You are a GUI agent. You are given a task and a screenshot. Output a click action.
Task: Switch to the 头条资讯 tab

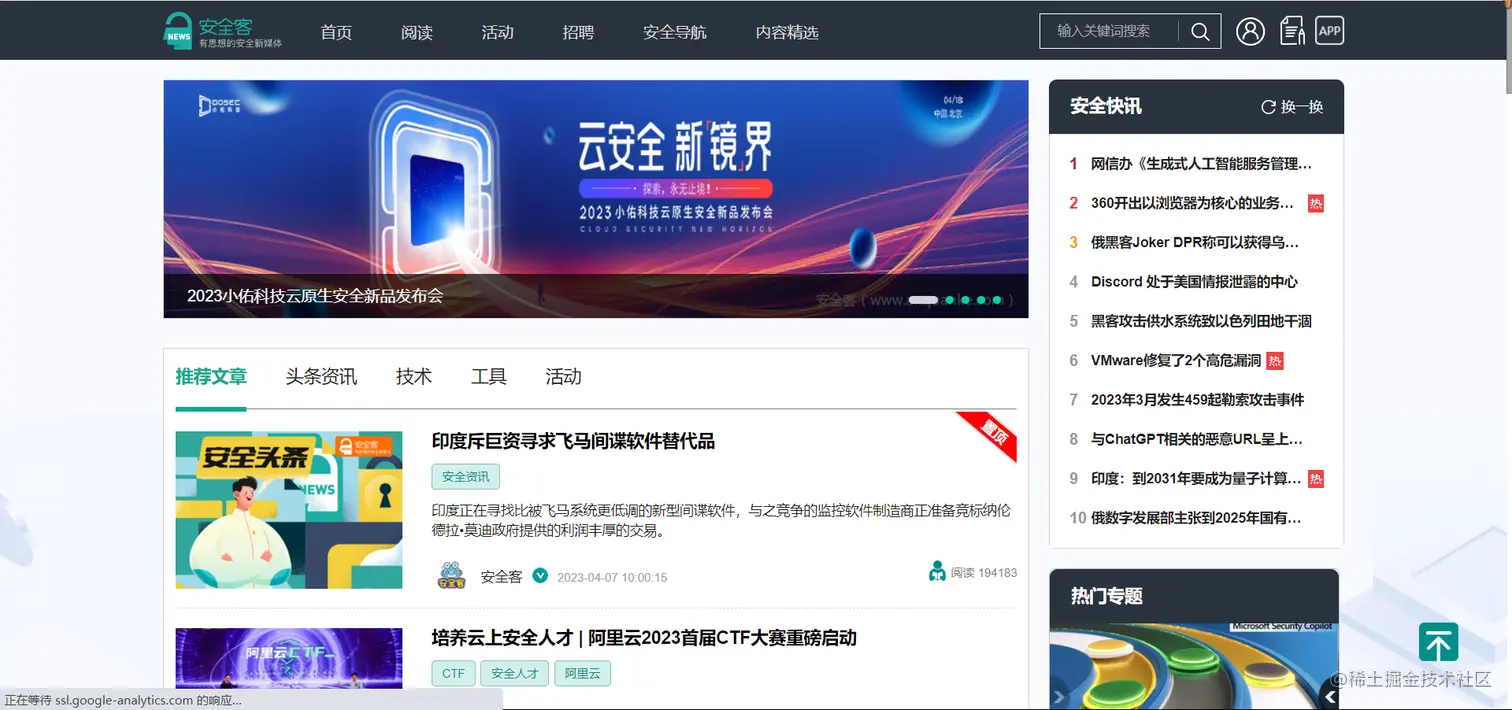click(x=321, y=377)
